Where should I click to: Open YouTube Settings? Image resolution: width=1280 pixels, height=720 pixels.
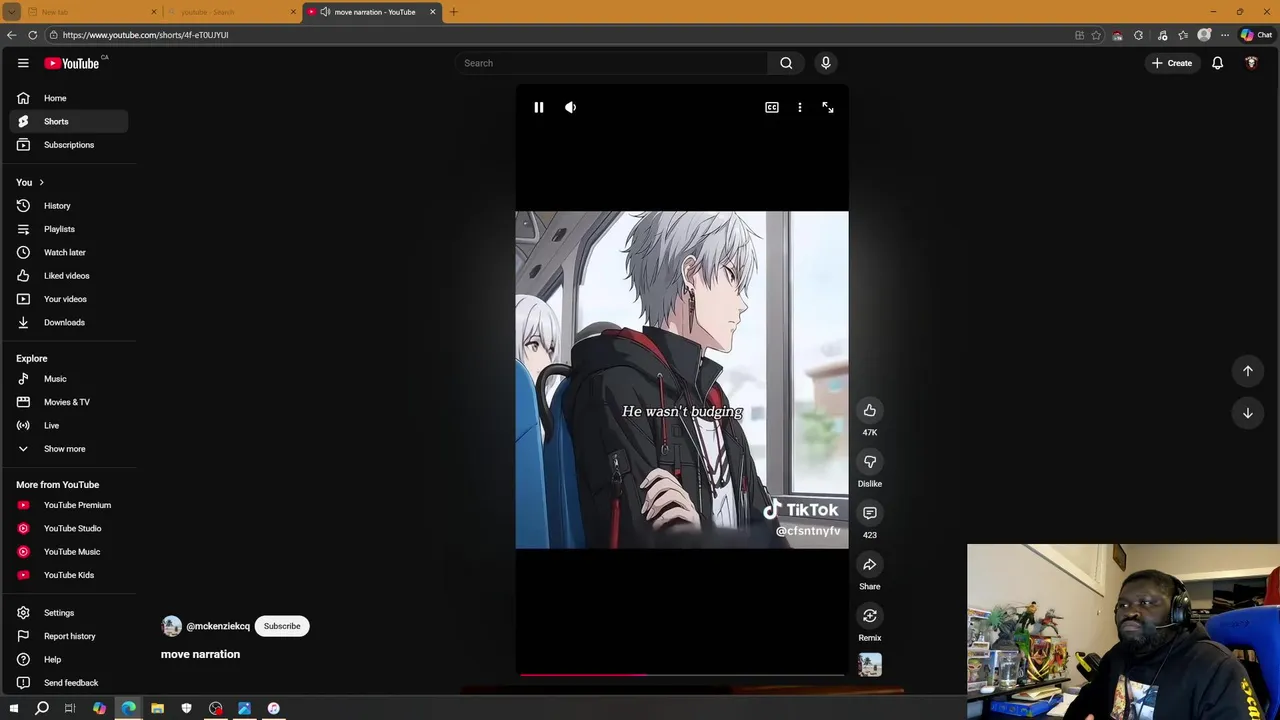coord(69,613)
